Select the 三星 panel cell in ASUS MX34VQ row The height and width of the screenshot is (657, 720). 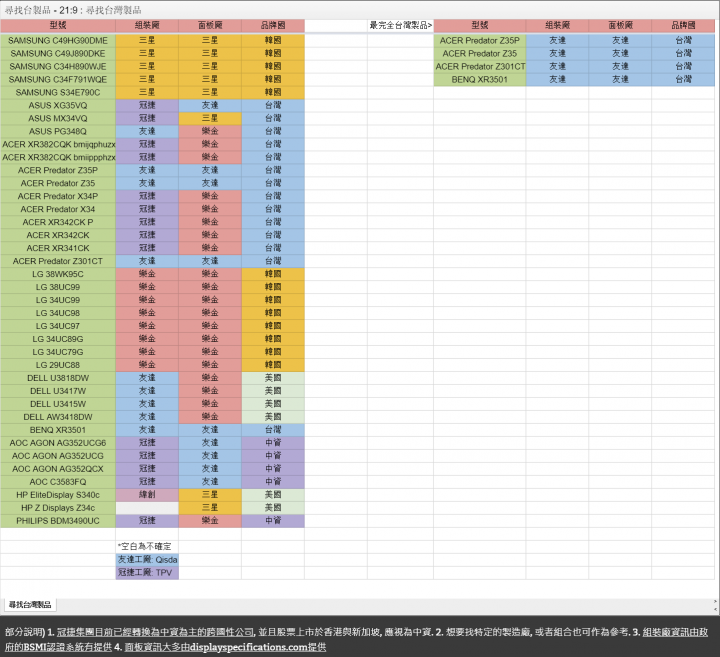click(x=210, y=118)
